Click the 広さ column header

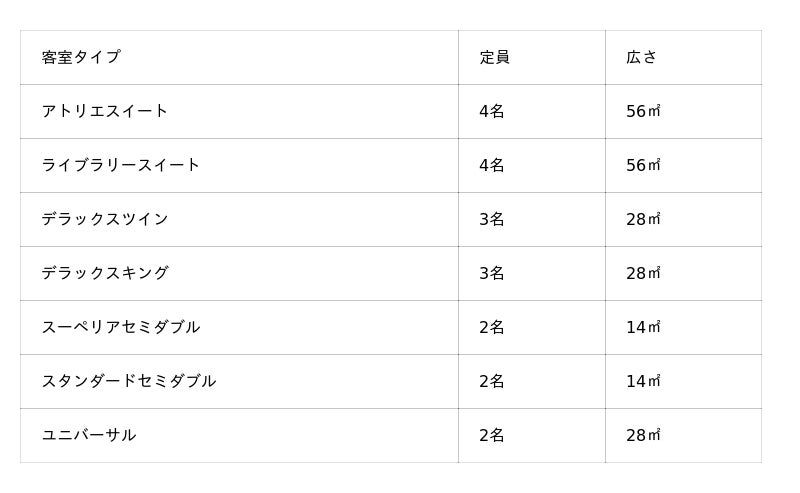[x=642, y=57]
